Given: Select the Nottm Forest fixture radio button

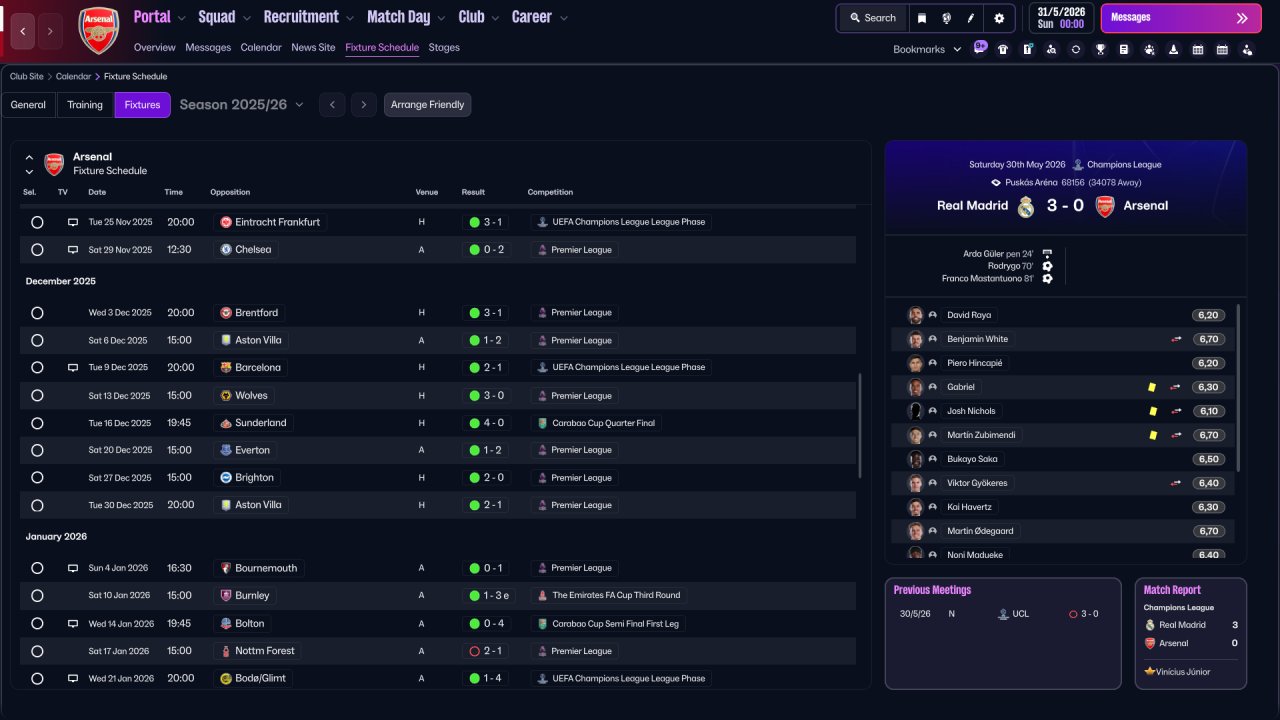Looking at the screenshot, I should 37,651.
